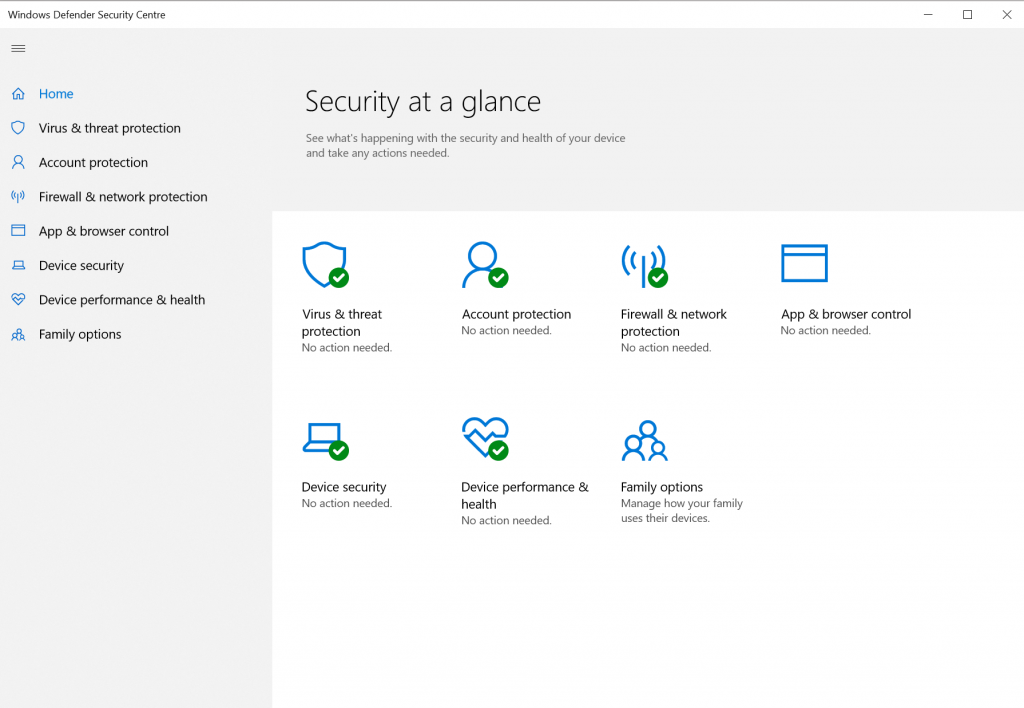1024x708 pixels.
Task: Click the App & browser control window tile icon
Action: coord(805,263)
